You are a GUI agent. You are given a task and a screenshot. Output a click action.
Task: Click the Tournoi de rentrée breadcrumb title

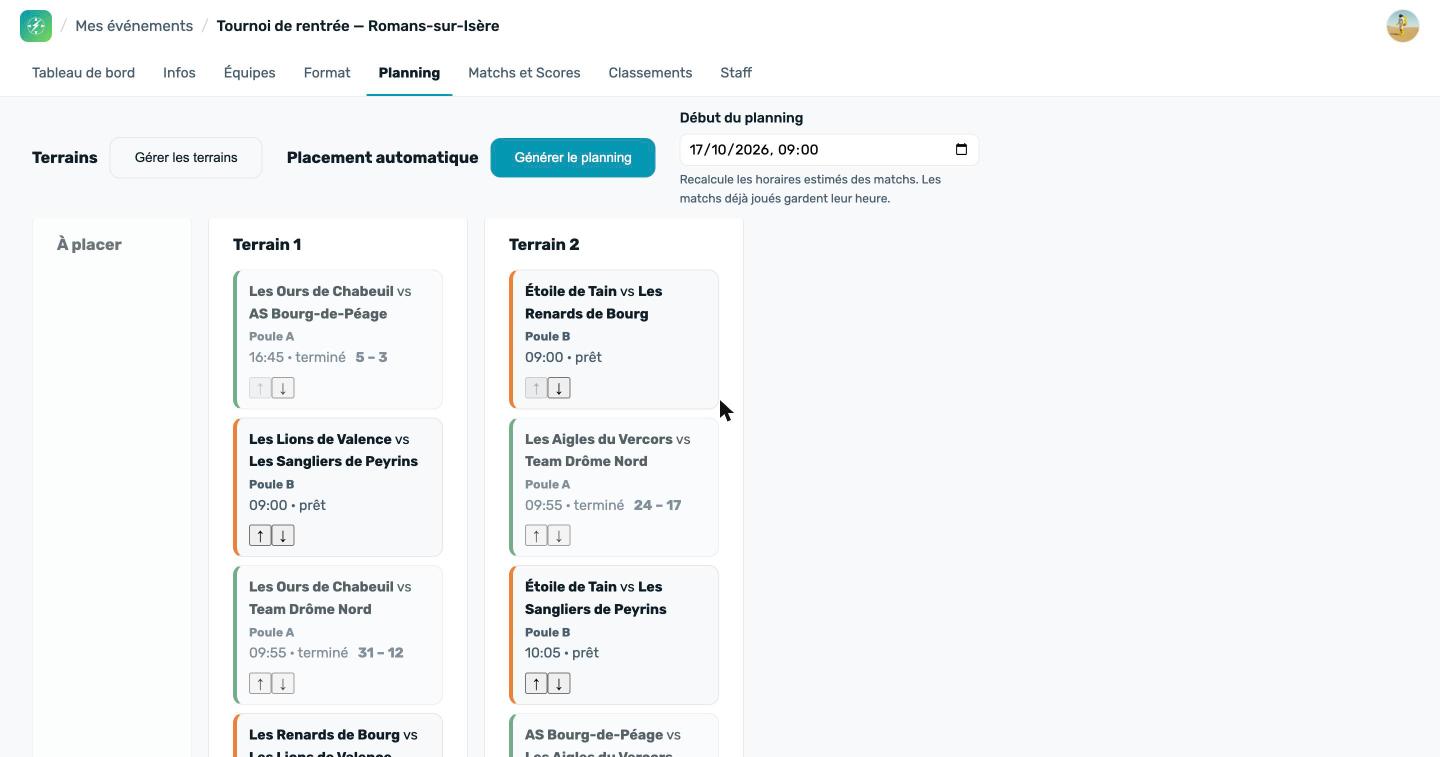[358, 26]
